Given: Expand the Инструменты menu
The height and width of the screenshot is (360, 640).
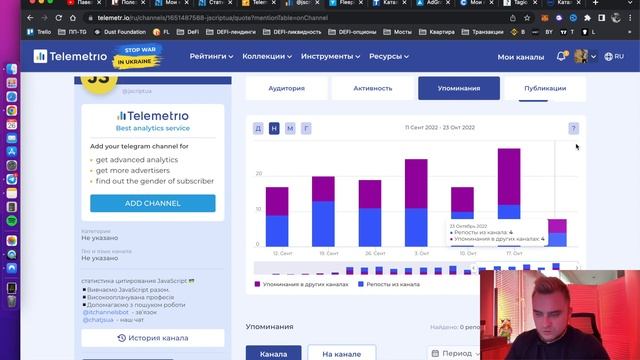Looking at the screenshot, I should 330,56.
